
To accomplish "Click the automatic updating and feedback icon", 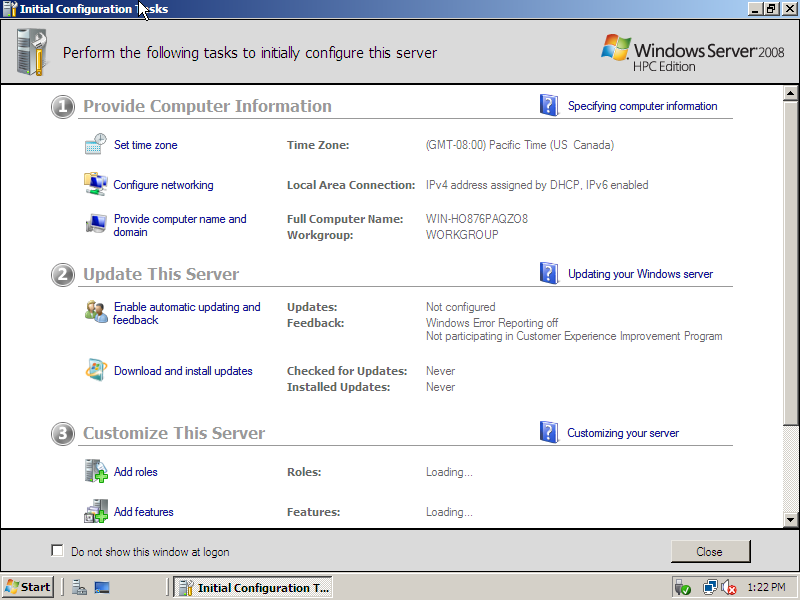I will click(x=95, y=312).
